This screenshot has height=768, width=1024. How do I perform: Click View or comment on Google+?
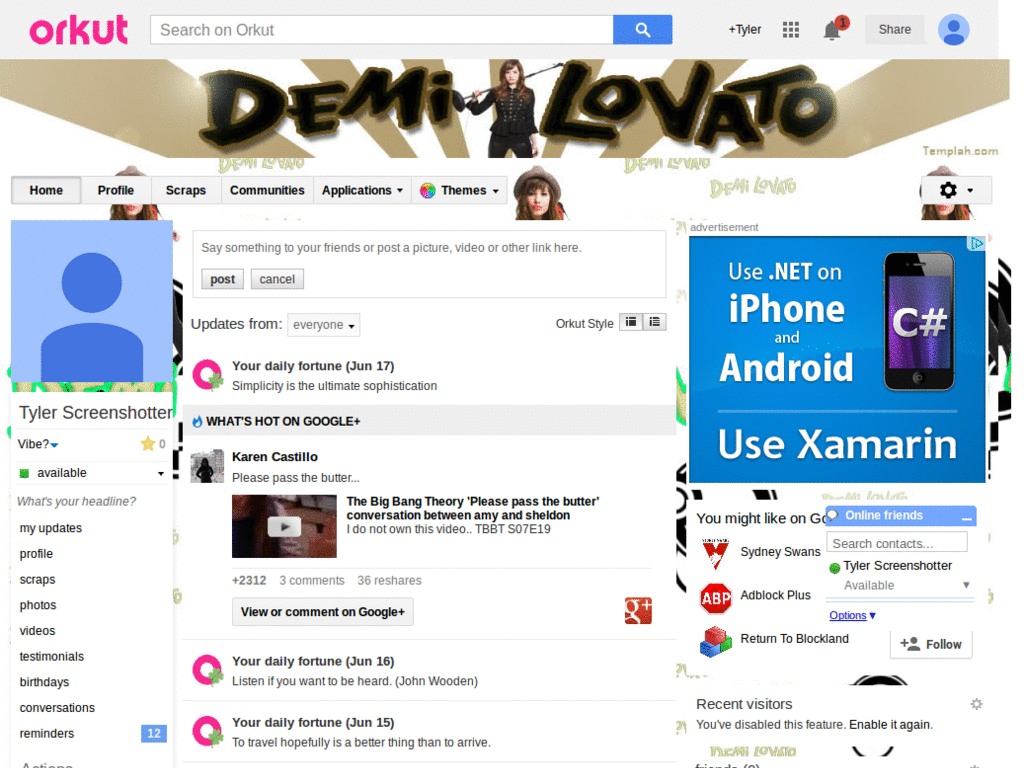pos(323,612)
